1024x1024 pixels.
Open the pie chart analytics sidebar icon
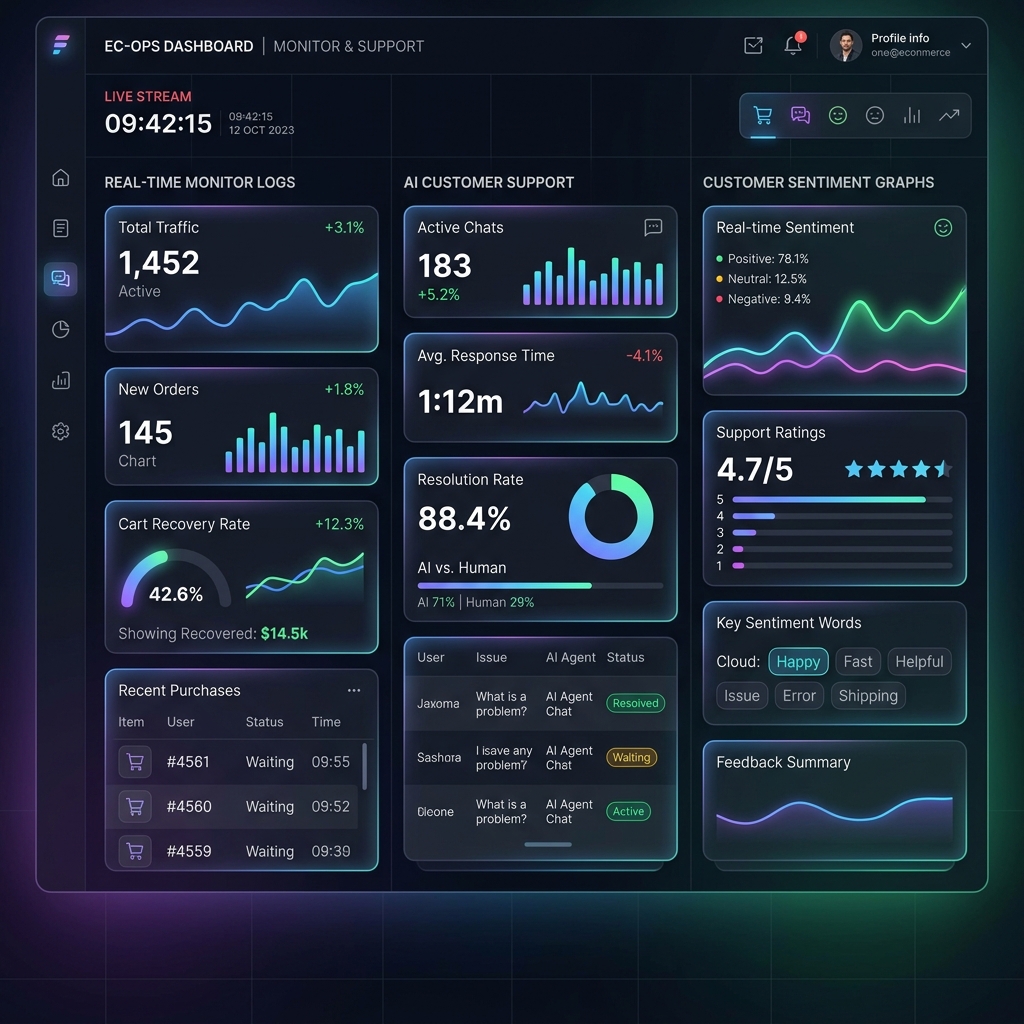click(61, 329)
